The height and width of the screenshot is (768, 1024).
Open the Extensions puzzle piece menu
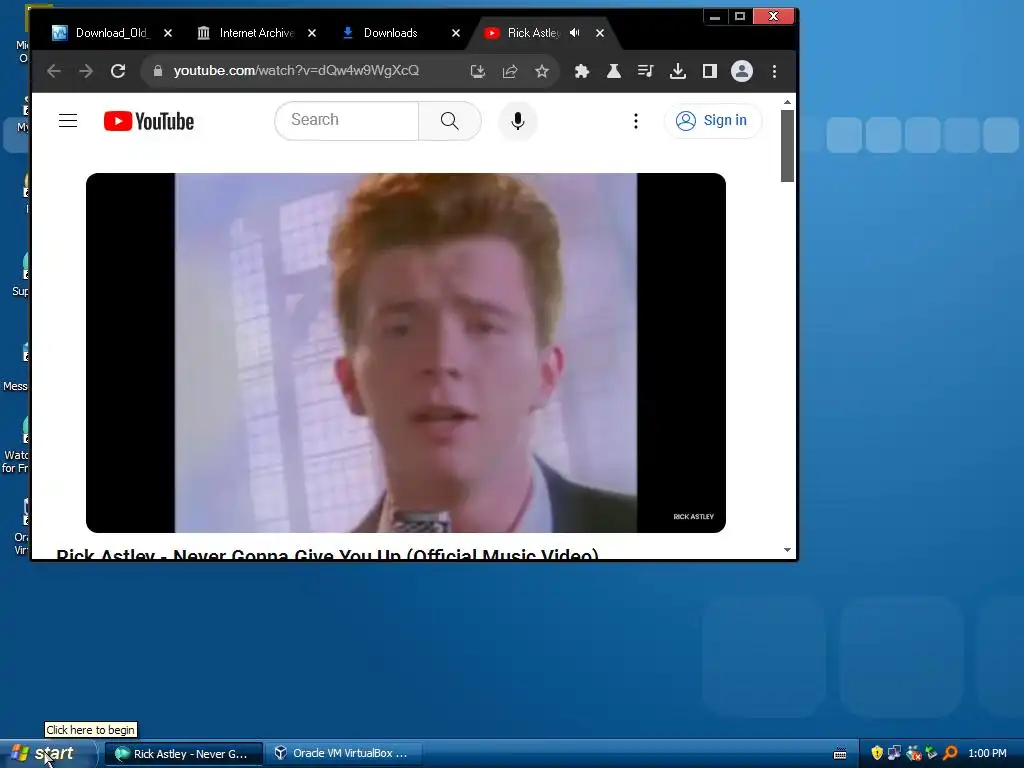pyautogui.click(x=581, y=71)
